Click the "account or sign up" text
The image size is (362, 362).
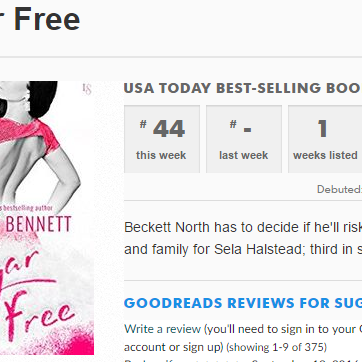pyautogui.click(x=174, y=347)
